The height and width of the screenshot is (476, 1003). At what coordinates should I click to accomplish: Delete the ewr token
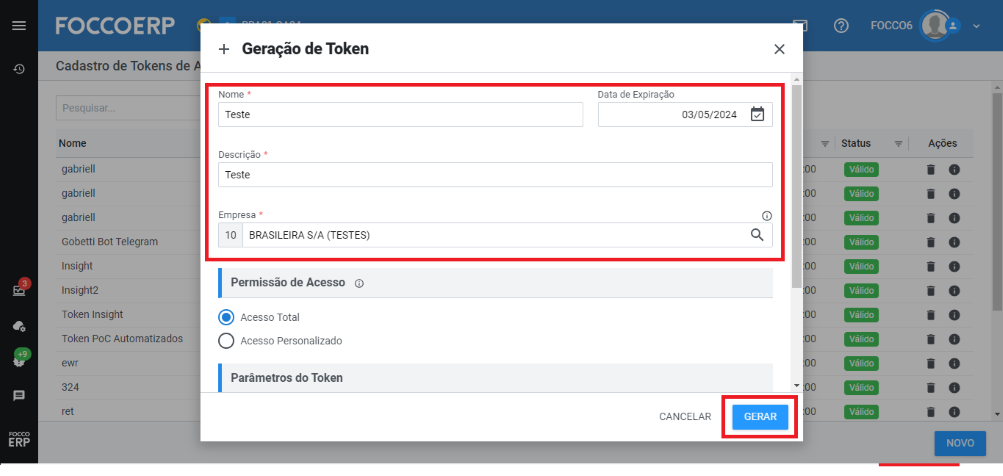pos(931,363)
